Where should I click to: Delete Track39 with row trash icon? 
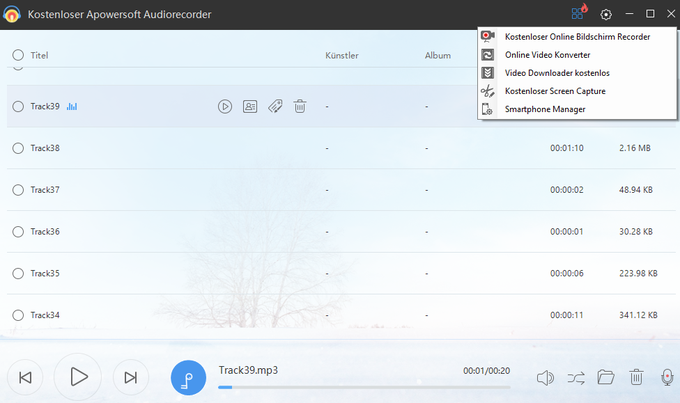click(300, 106)
